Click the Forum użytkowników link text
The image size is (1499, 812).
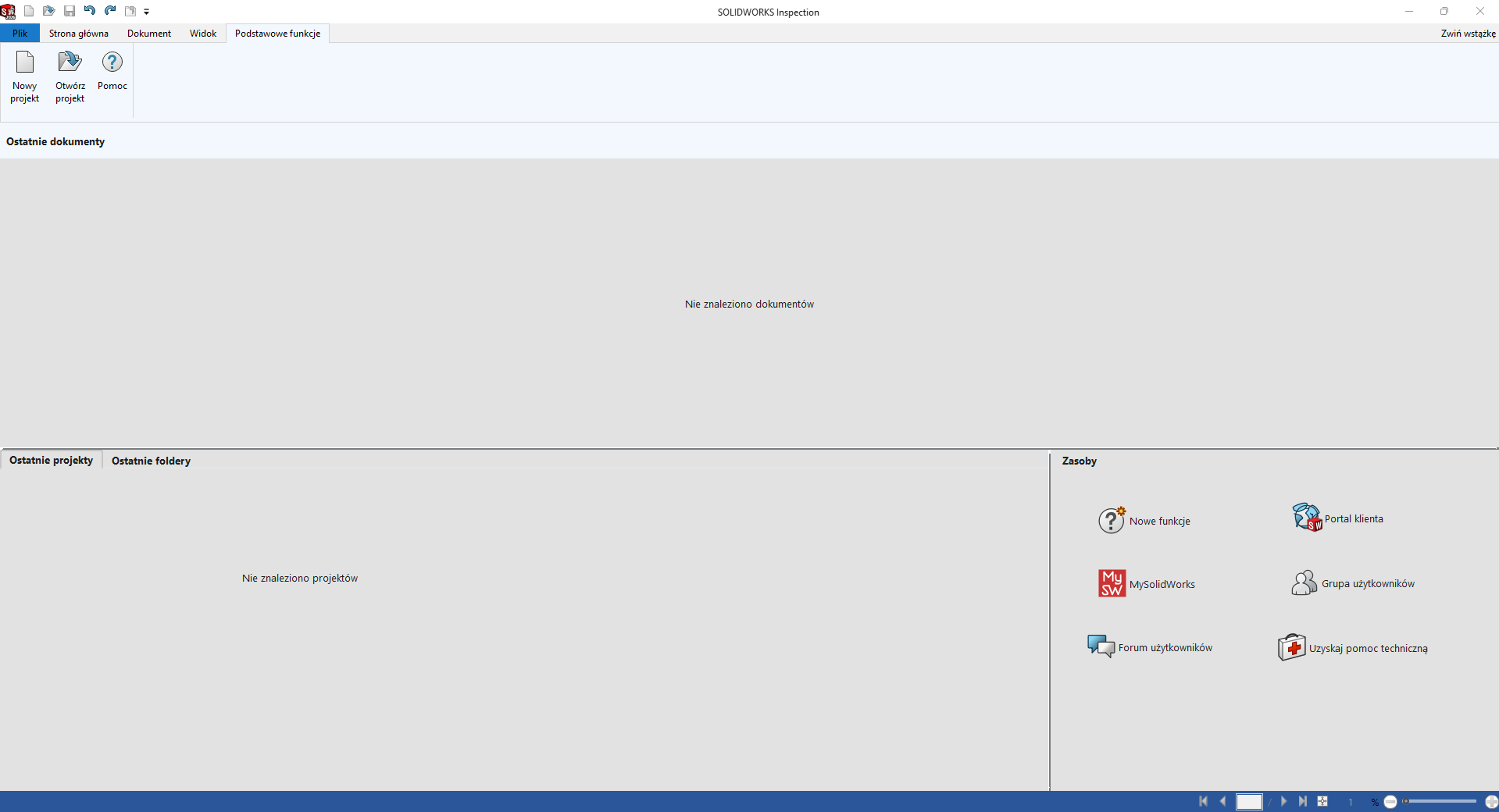(1165, 648)
